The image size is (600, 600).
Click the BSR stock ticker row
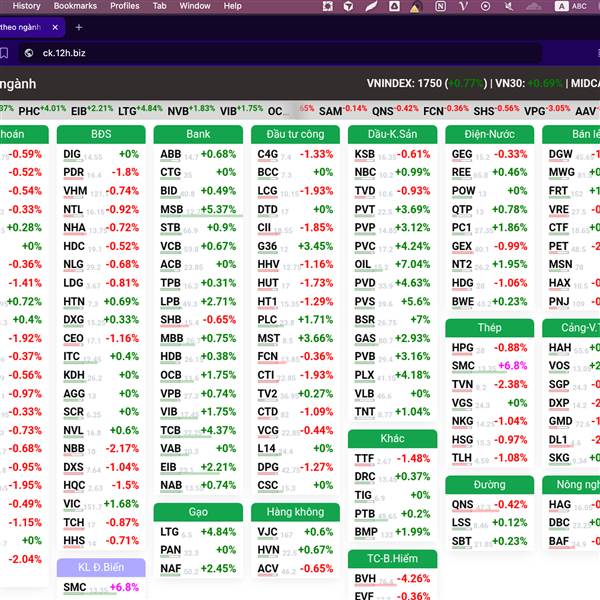click(x=392, y=320)
